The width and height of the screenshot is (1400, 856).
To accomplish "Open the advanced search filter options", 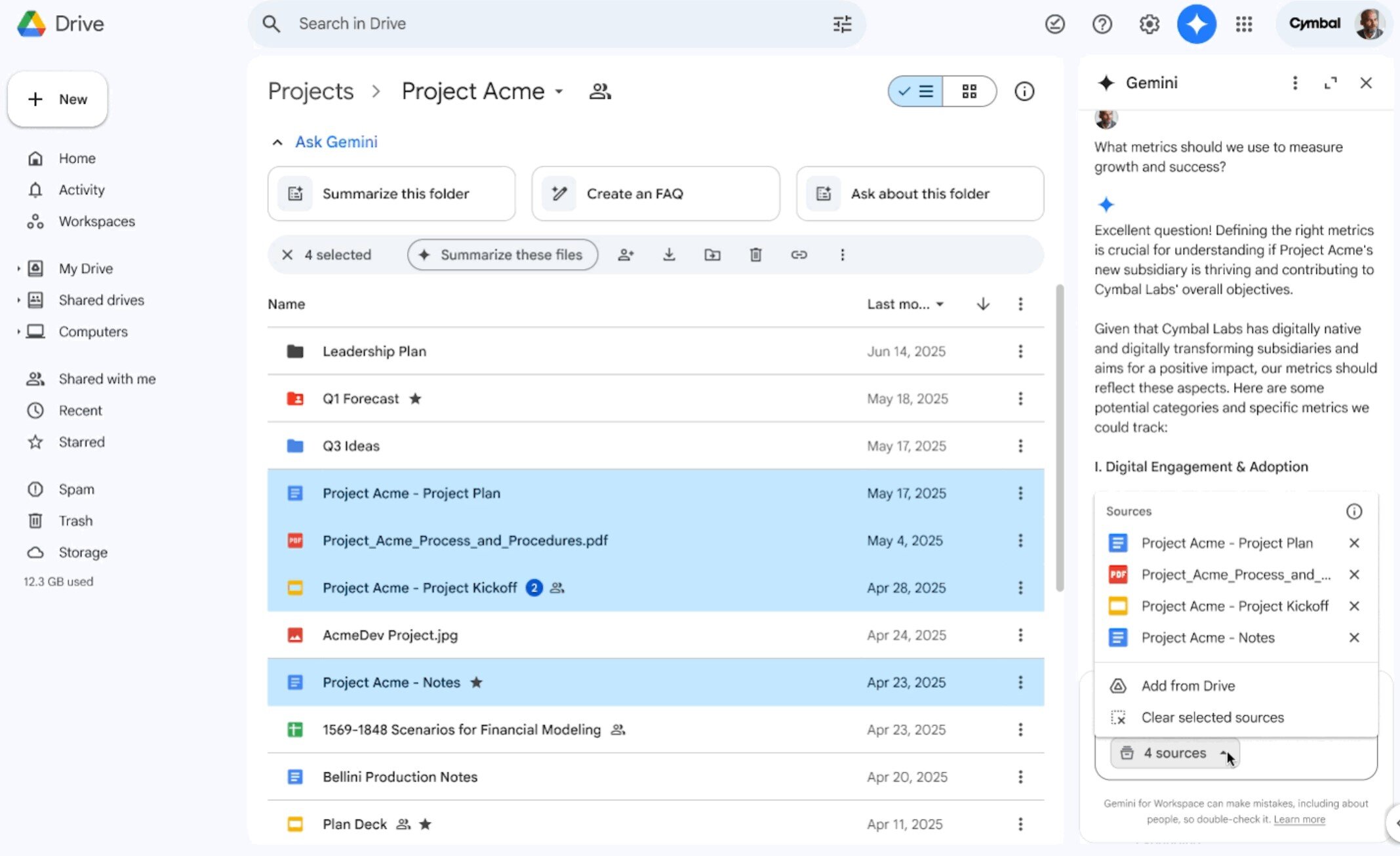I will (x=842, y=24).
